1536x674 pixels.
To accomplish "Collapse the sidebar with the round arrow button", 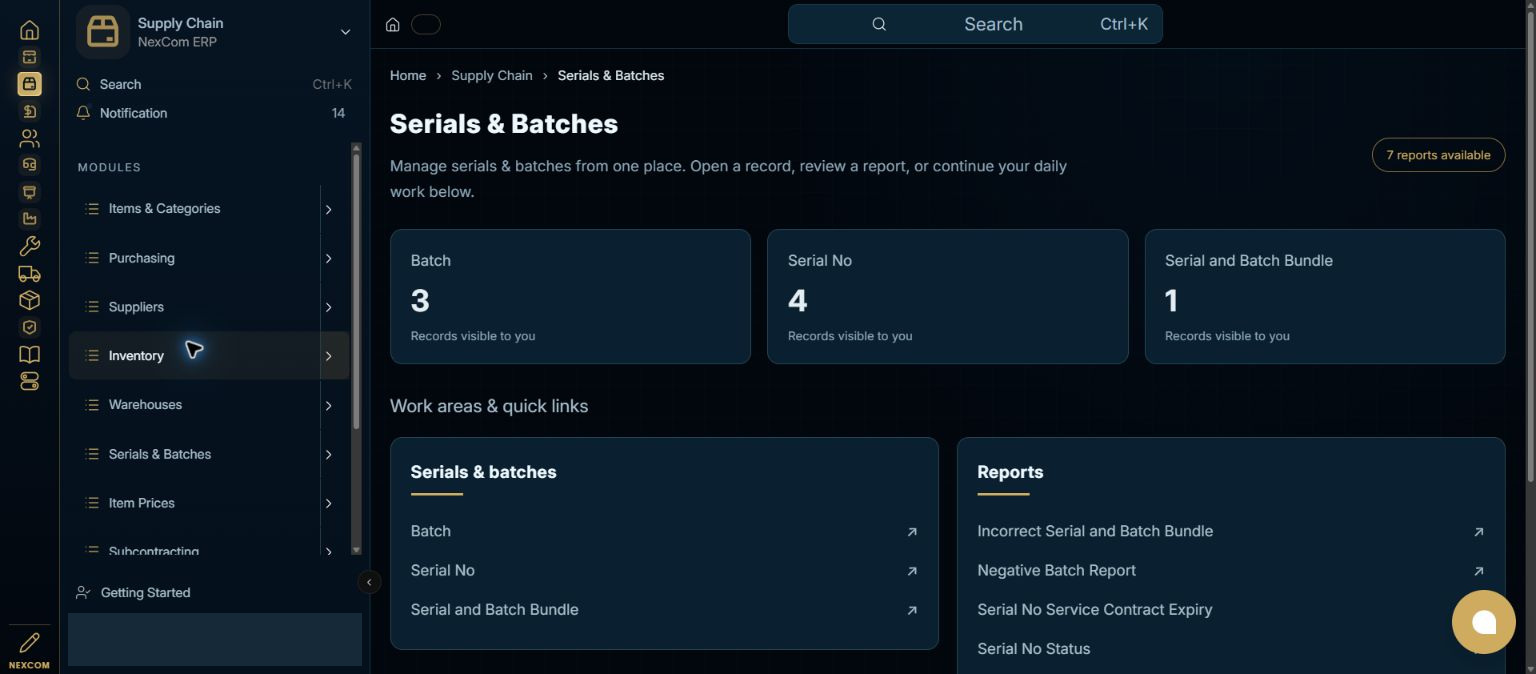I will click(x=369, y=582).
